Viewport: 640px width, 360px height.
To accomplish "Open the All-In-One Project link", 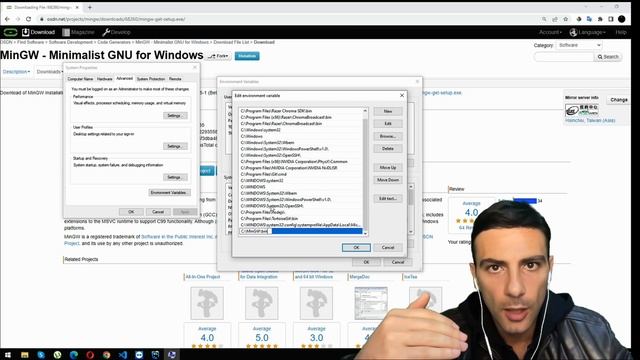I will click(203, 277).
